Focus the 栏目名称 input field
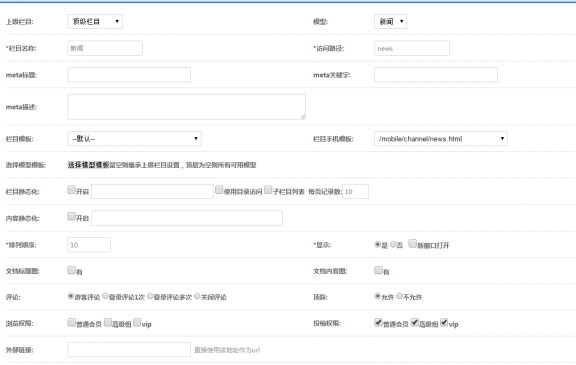576x365 pixels. tap(105, 48)
